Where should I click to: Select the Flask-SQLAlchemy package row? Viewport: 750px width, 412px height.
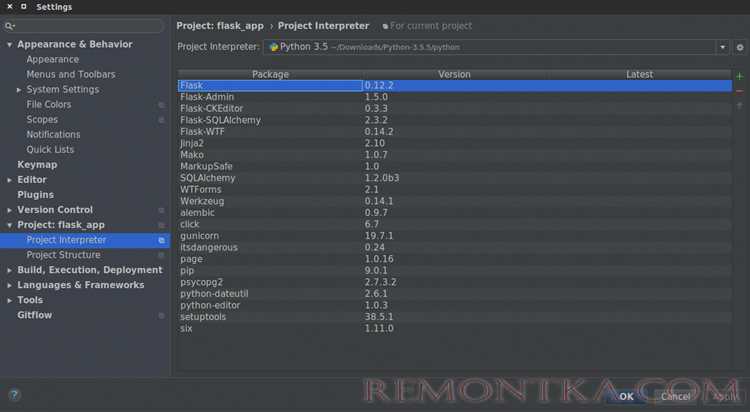455,120
